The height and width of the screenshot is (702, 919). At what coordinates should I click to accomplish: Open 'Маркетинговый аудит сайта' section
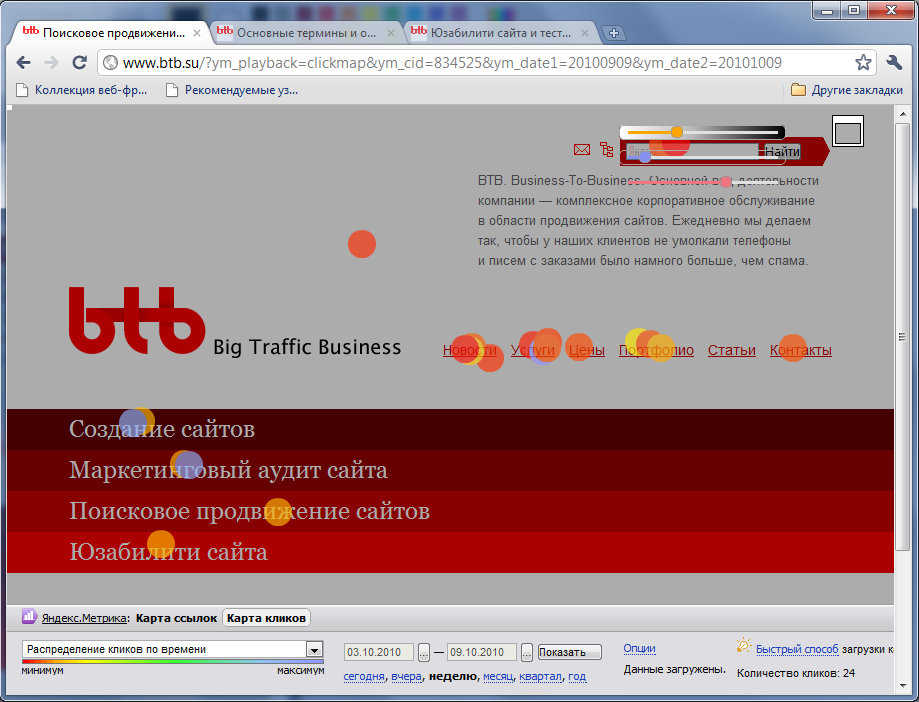point(228,471)
